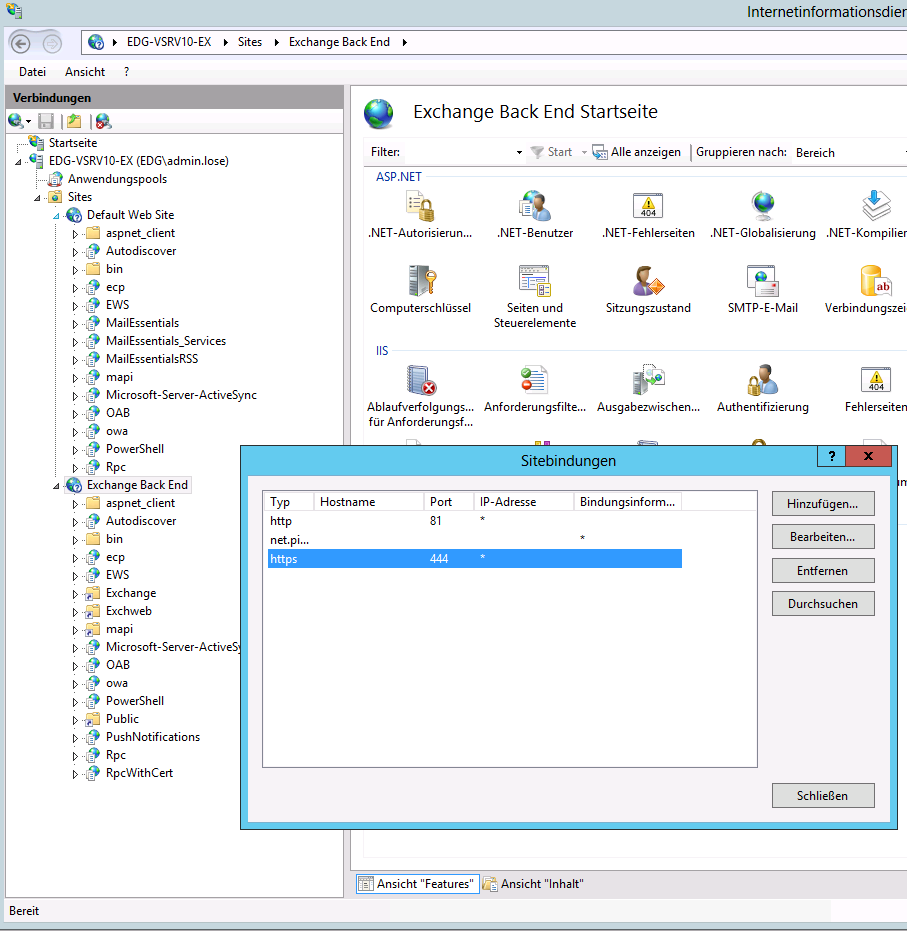
Task: Open the Gruppieren nach Bereich combo box
Action: pos(849,153)
